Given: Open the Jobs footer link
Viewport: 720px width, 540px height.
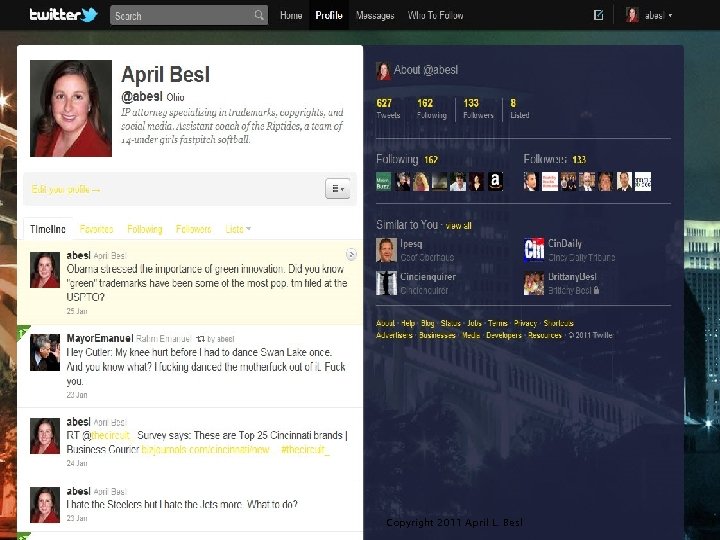Looking at the screenshot, I should tap(474, 323).
